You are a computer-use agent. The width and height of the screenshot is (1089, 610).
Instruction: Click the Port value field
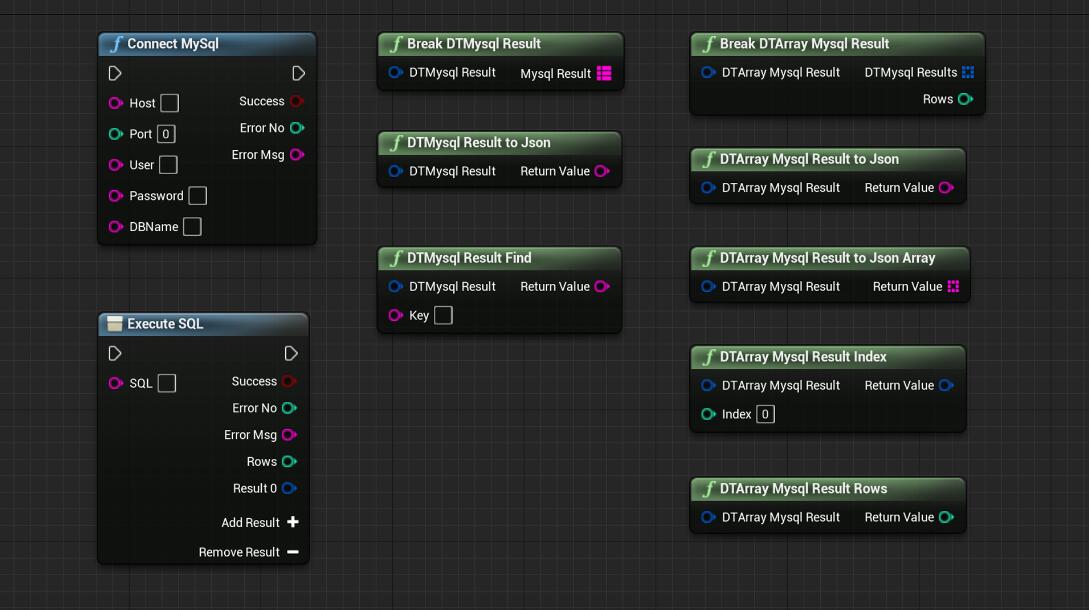tap(166, 134)
